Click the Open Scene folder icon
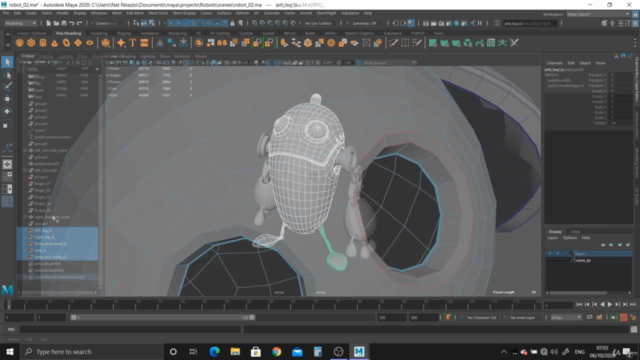The width and height of the screenshot is (640, 360). click(x=56, y=23)
